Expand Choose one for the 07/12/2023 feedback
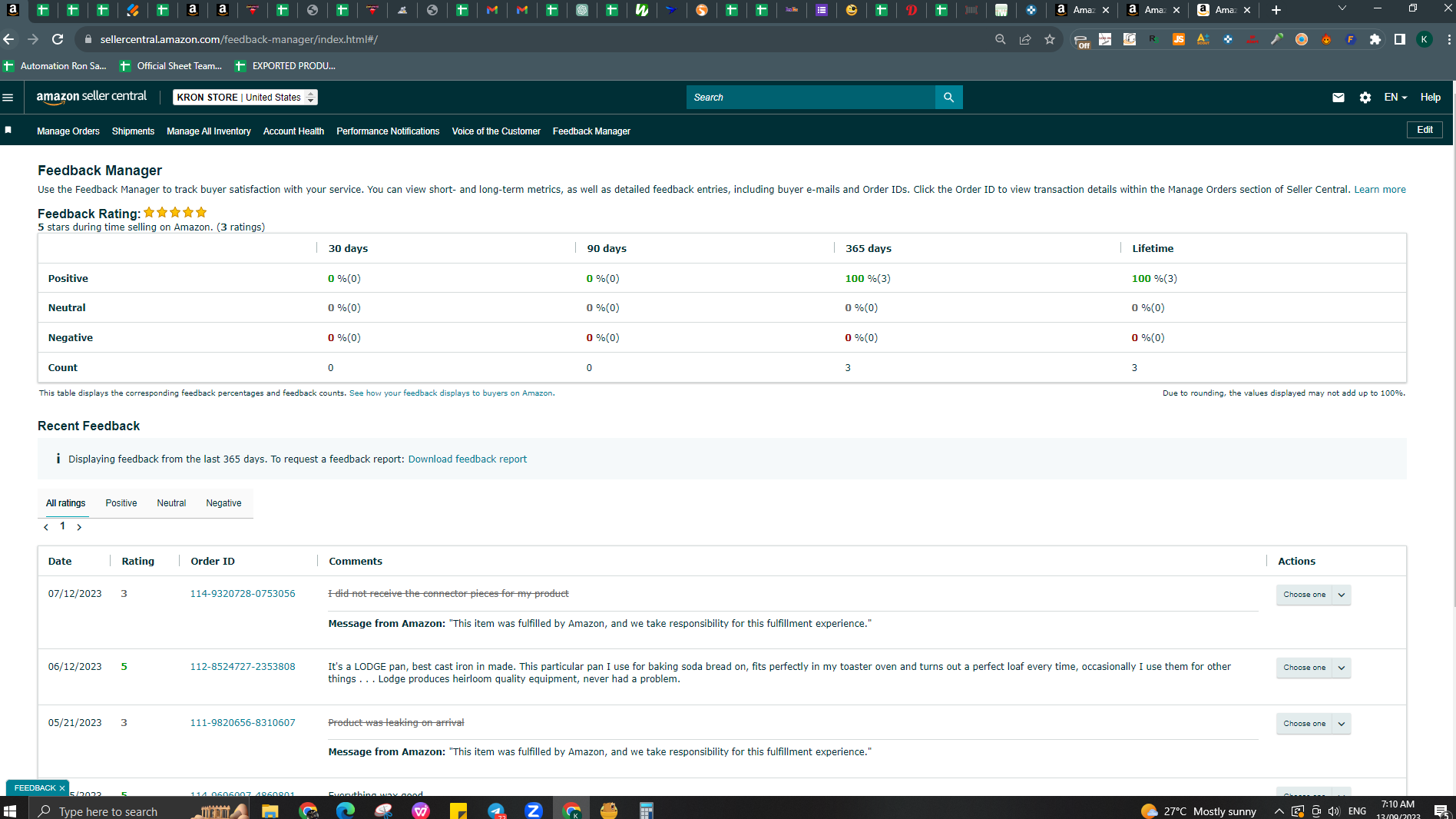The image size is (1456, 819). (1313, 595)
